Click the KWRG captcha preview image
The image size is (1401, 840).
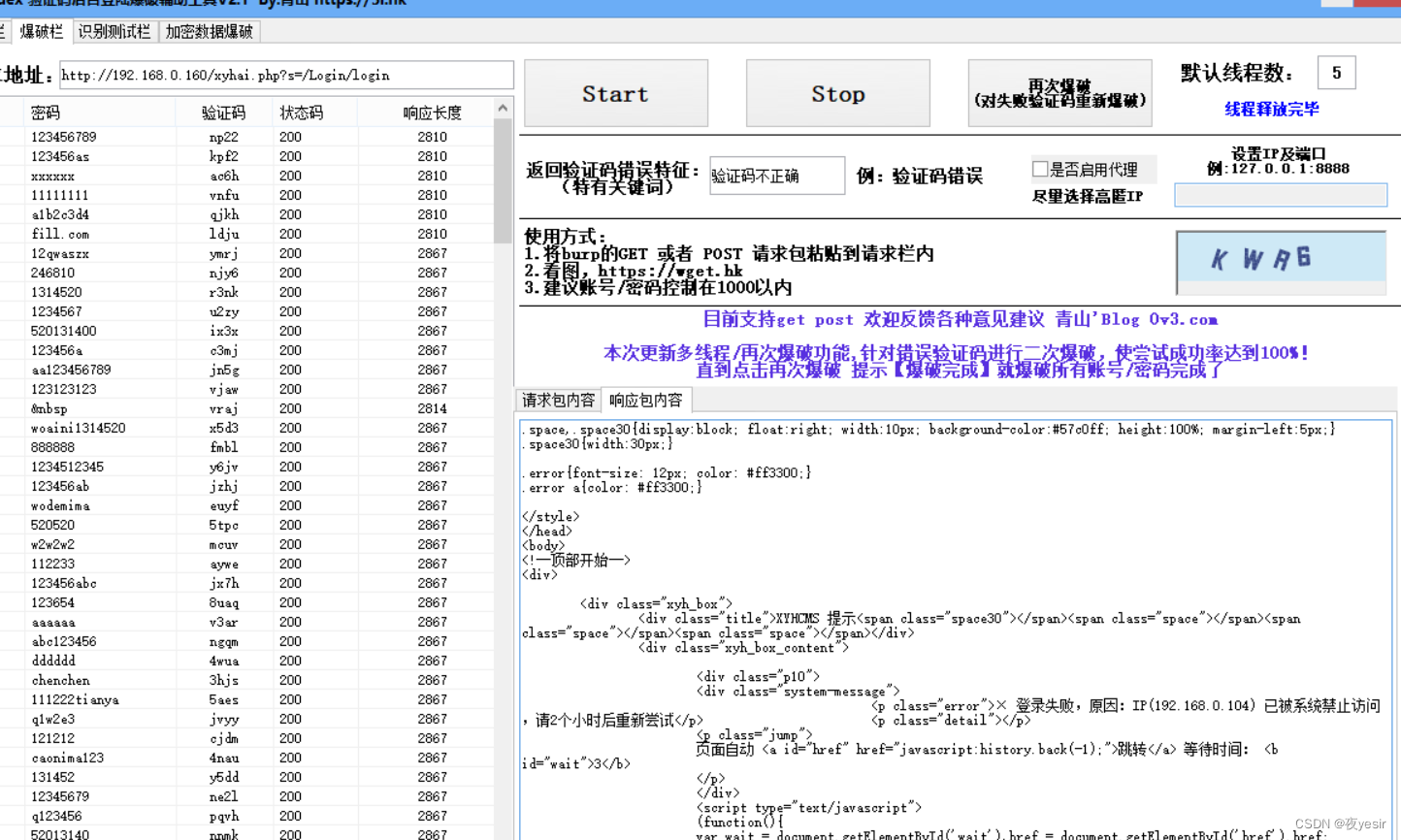tap(1281, 261)
